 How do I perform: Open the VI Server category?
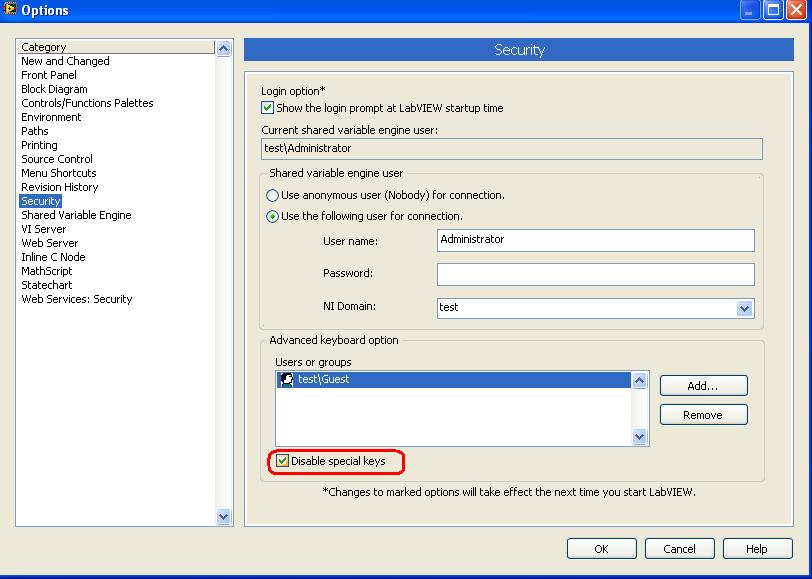(44, 229)
